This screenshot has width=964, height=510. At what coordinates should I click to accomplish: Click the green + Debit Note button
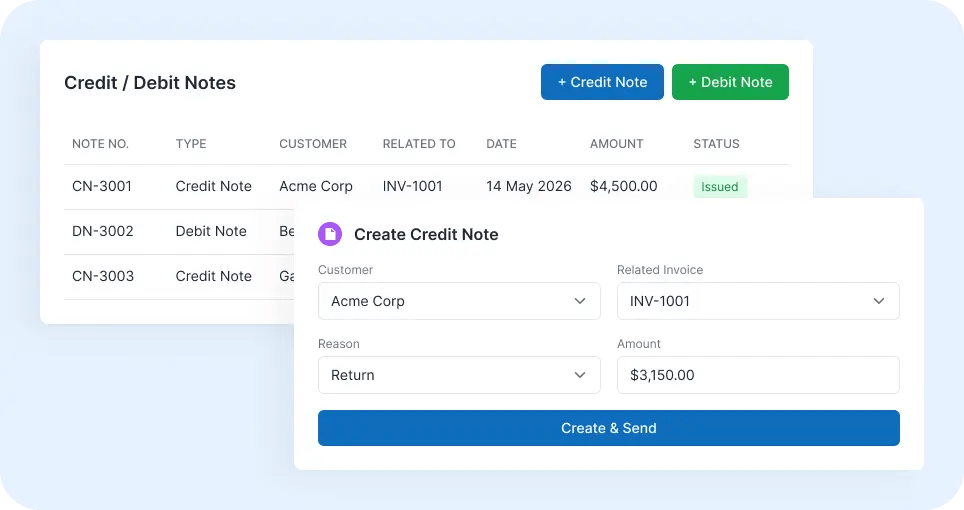[x=730, y=82]
